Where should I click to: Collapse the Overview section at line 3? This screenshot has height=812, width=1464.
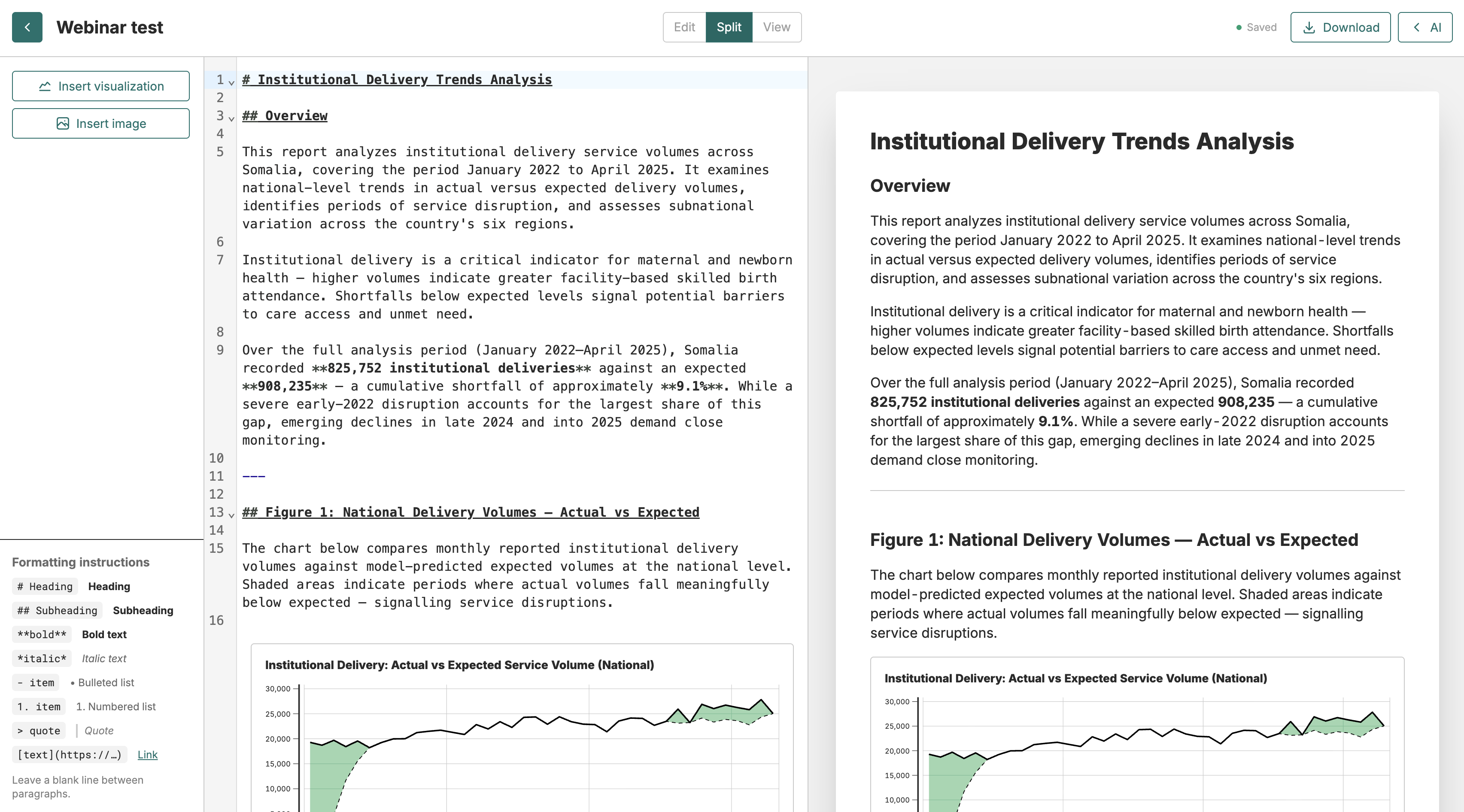(x=231, y=118)
